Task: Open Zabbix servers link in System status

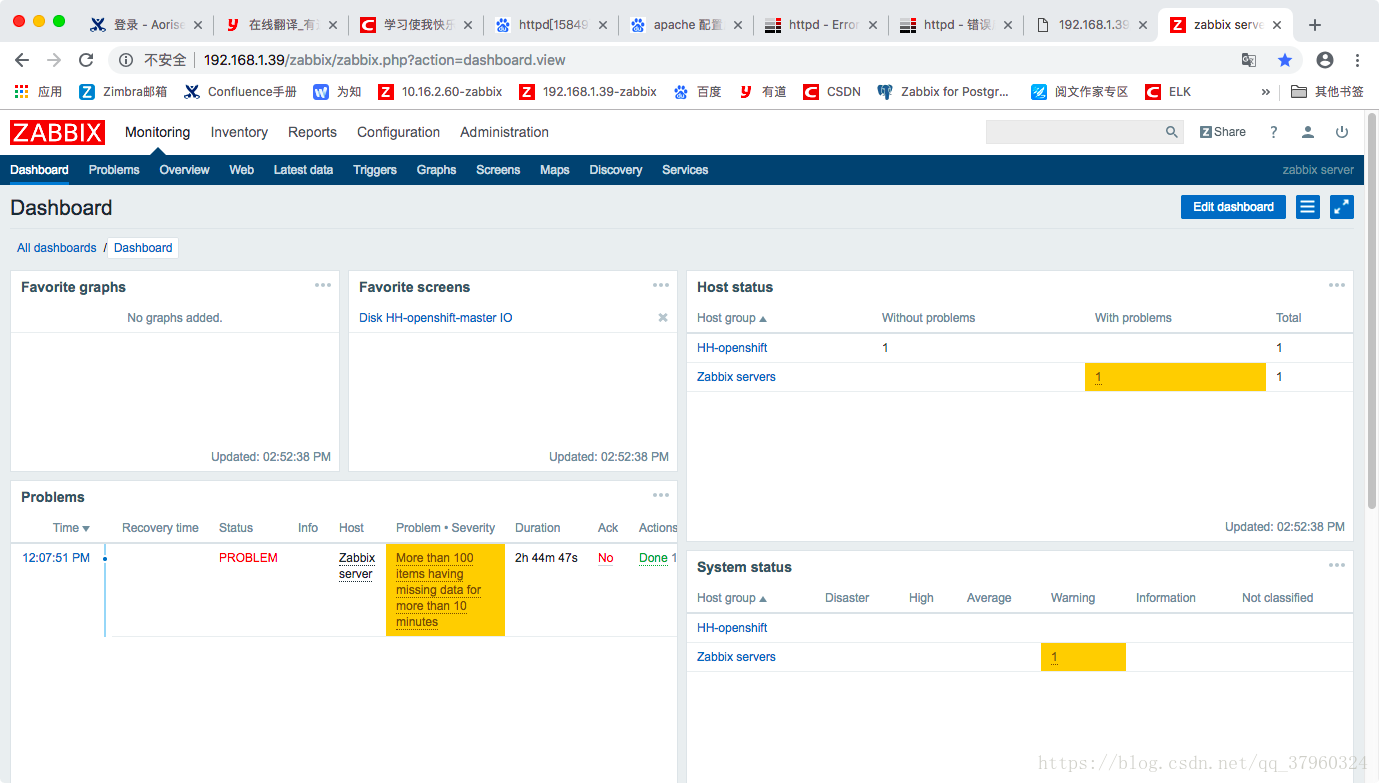Action: (x=736, y=657)
